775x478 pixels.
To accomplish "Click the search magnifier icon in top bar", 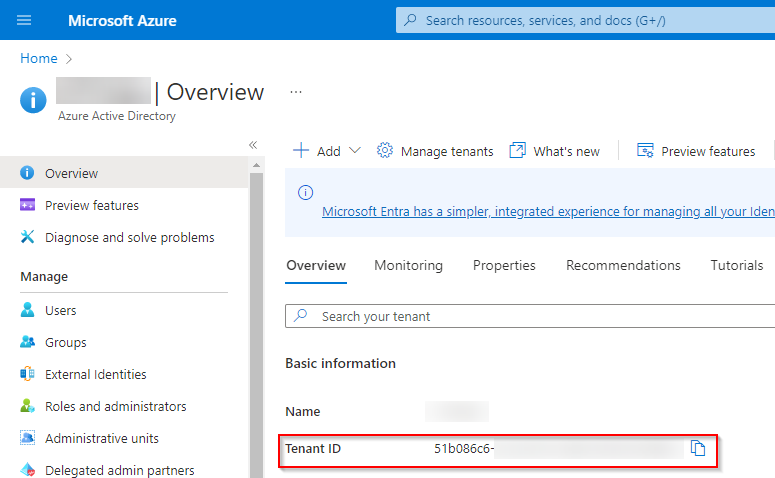I will click(410, 20).
